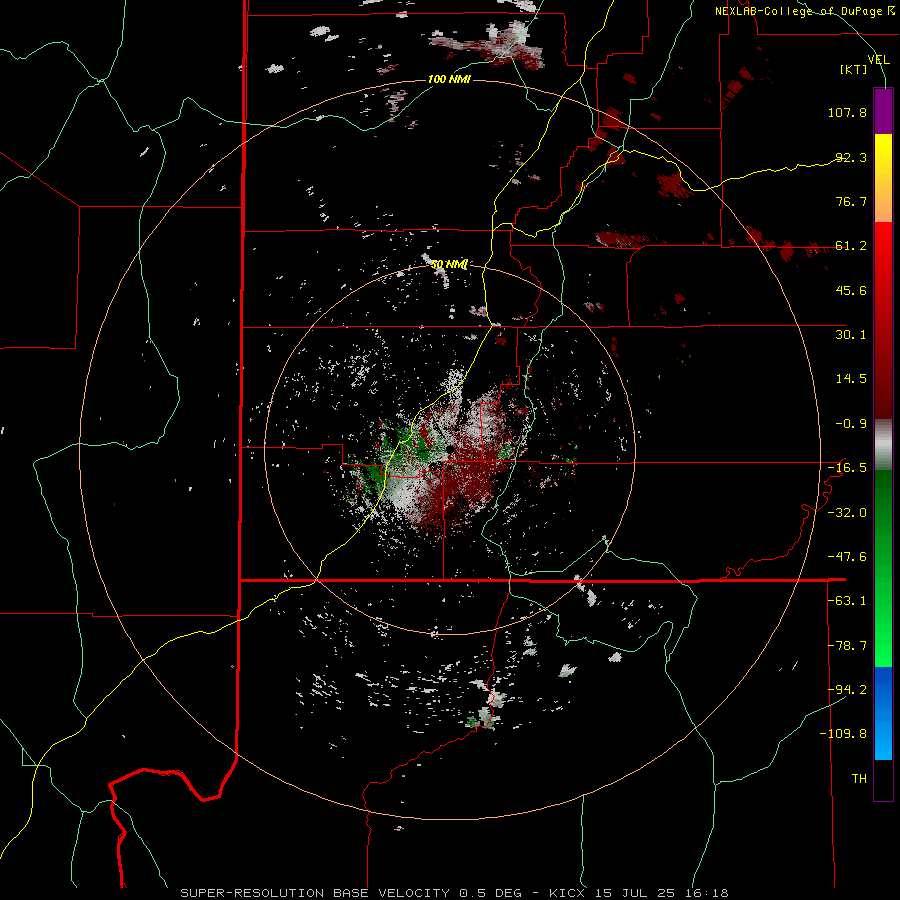Click the -0.9 velocity scale value
Screen dimensions: 900x900
(x=851, y=424)
